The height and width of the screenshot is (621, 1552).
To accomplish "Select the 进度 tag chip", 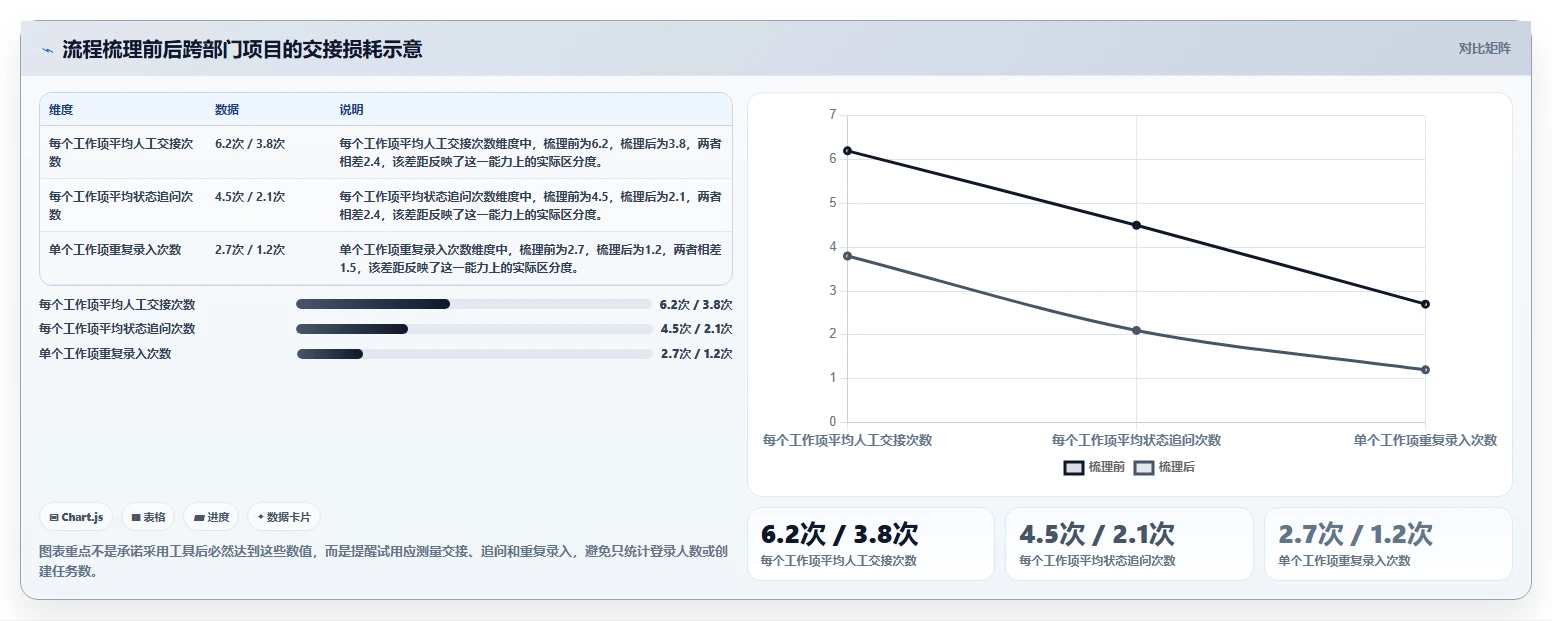I will point(211,517).
